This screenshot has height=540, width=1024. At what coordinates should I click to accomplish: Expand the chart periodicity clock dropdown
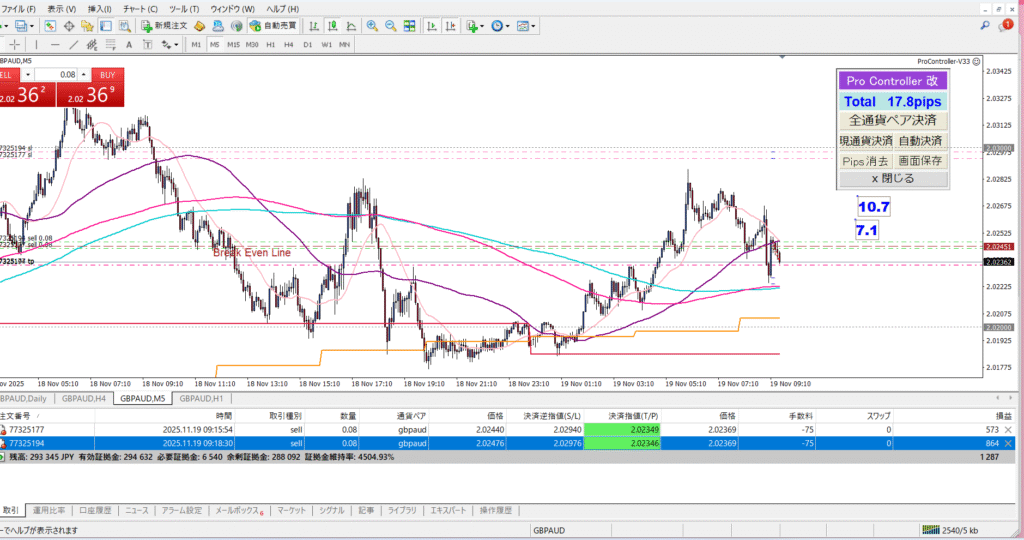point(508,25)
